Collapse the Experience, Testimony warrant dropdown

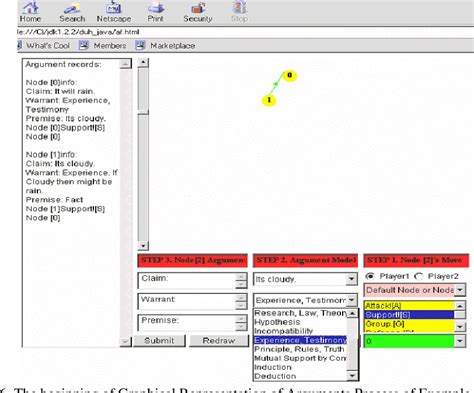click(351, 300)
